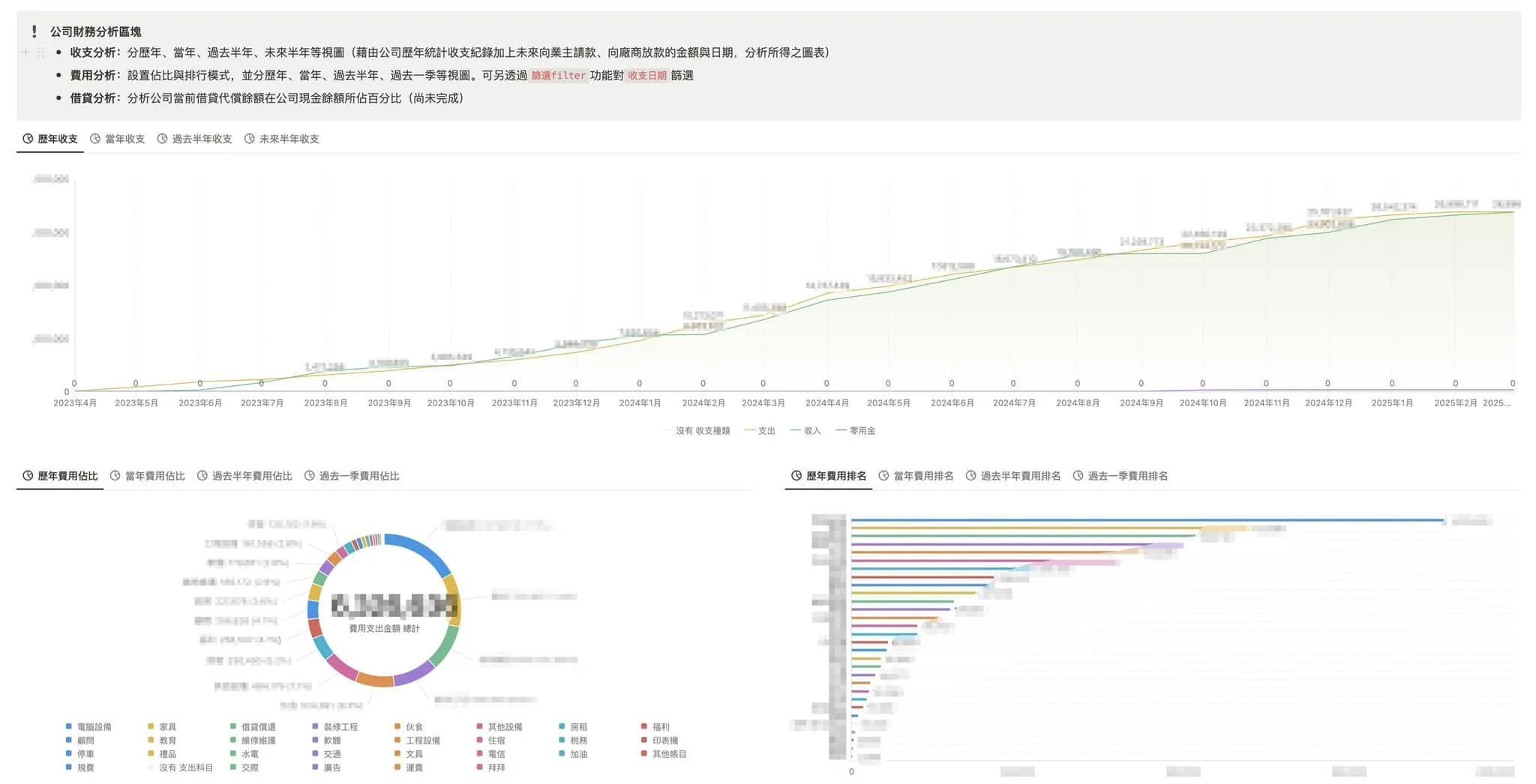
Task: Click the 福利 legend entry
Action: 655,727
